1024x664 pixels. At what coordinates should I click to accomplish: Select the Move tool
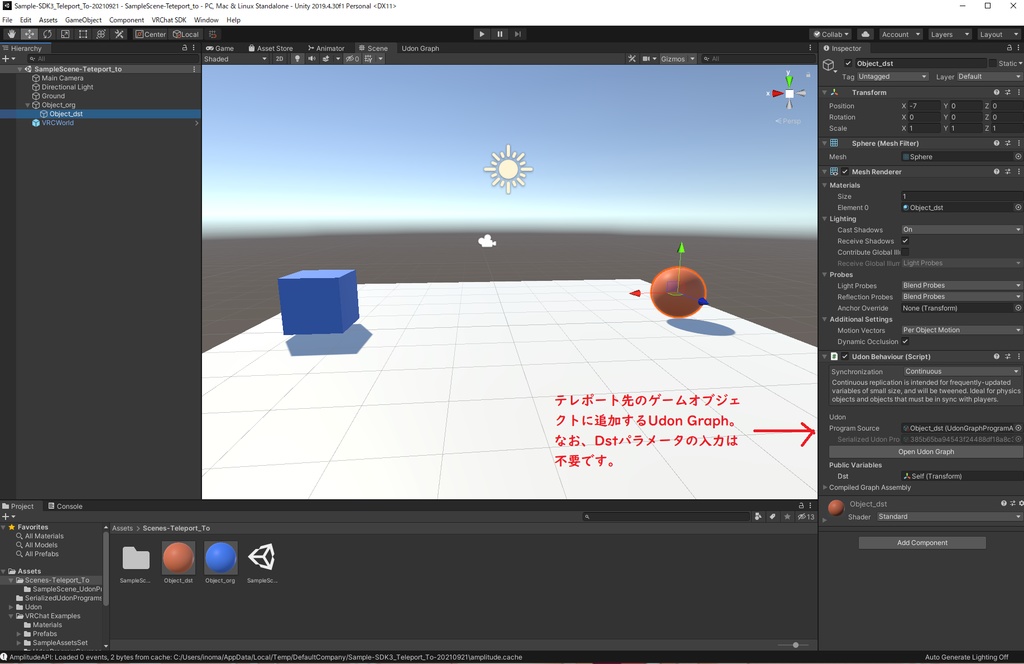coord(30,34)
